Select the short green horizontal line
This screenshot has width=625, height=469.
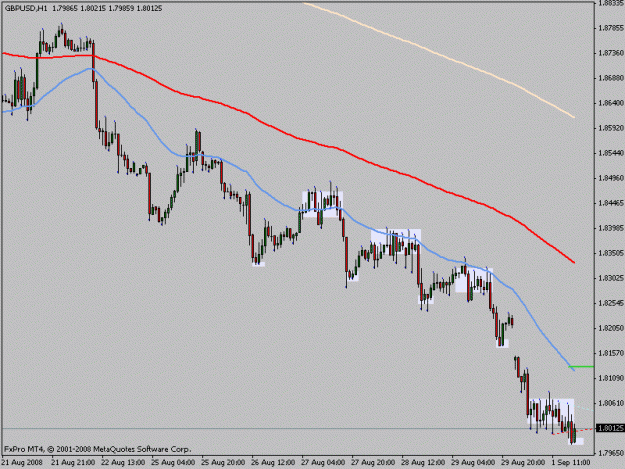pos(582,367)
